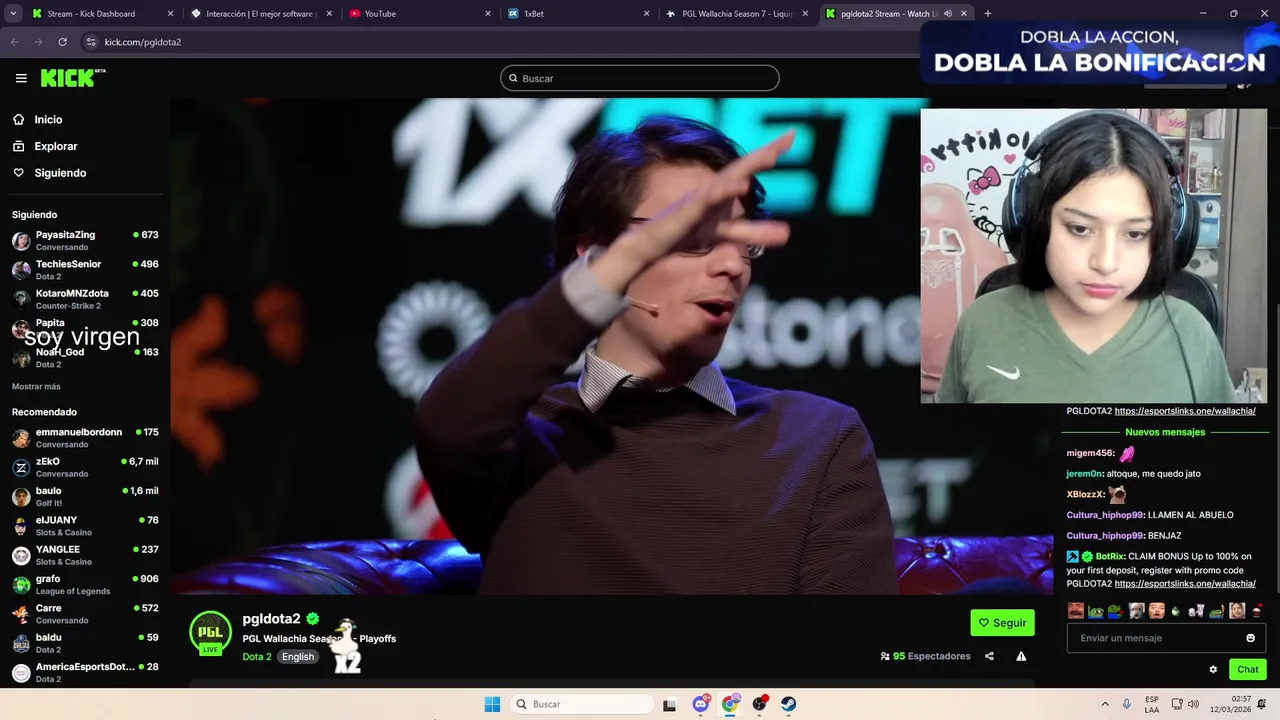Open Chrome from taskbar

(x=730, y=704)
